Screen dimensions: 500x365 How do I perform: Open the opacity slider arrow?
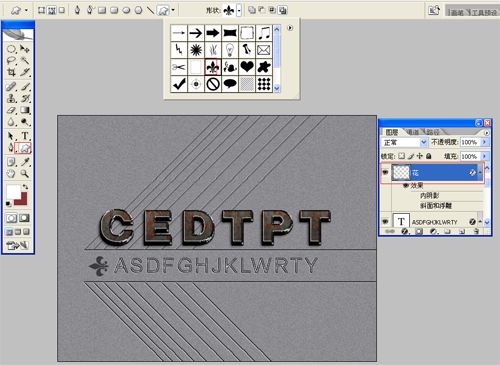(484, 142)
